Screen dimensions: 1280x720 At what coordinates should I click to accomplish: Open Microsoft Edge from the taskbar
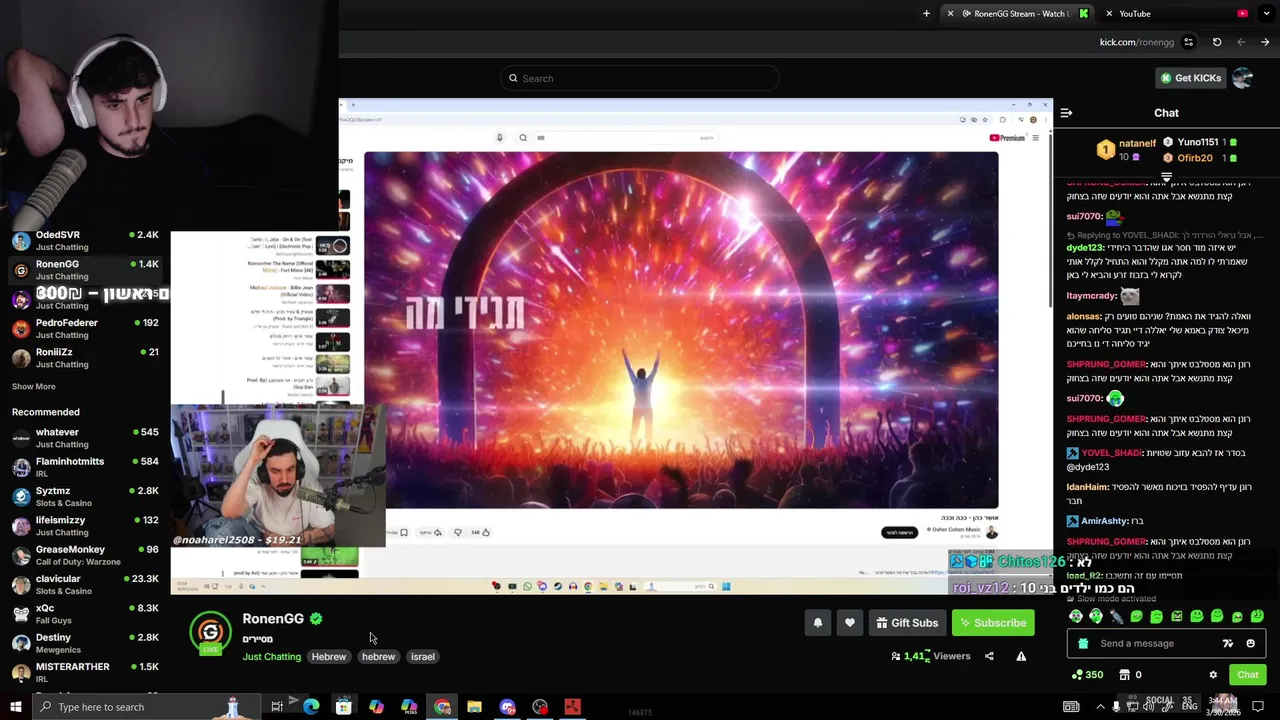tap(311, 707)
